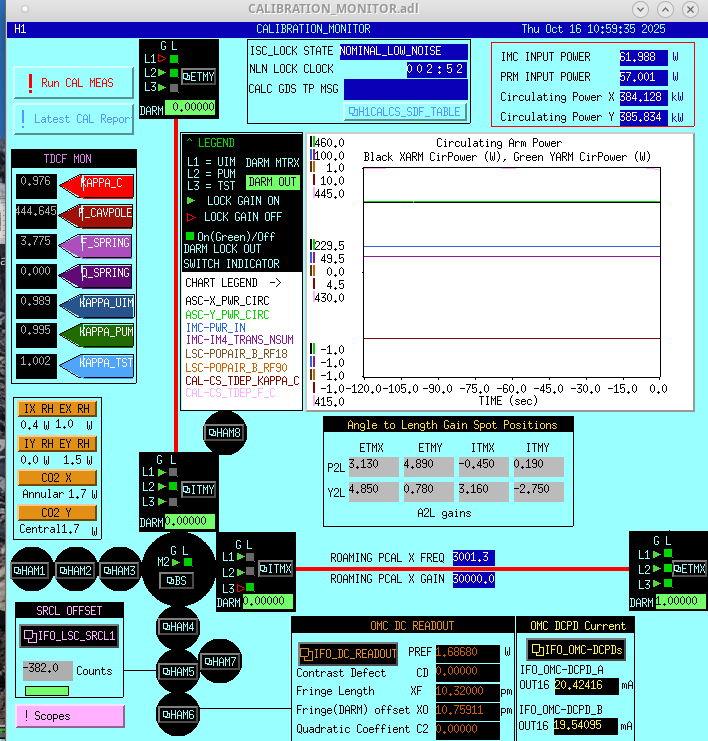The image size is (708, 741).
Task: Click the BS beamsplitter display button
Action: (176, 580)
